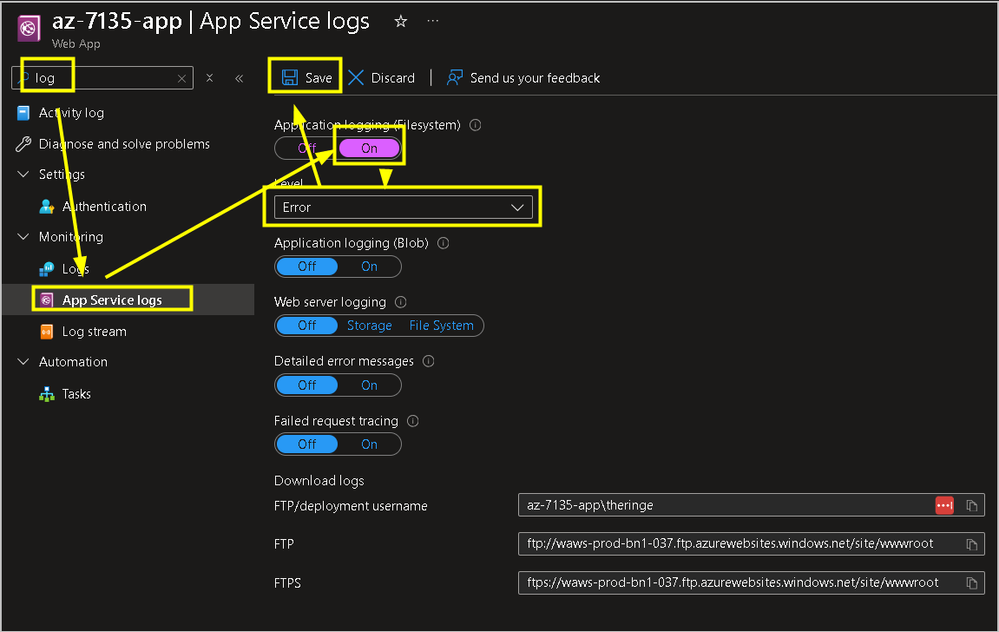Discard the logging changes
999x632 pixels.
382,78
